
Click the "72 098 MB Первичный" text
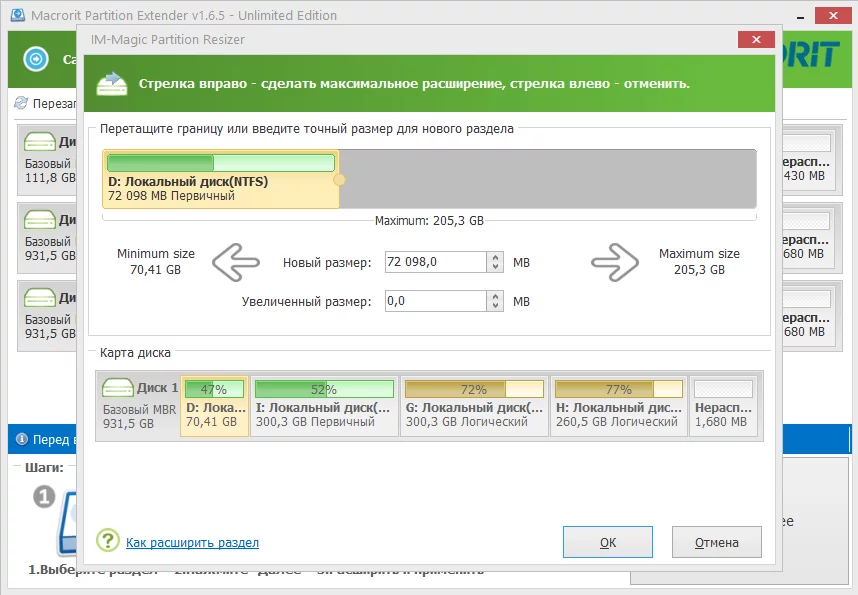click(x=171, y=196)
